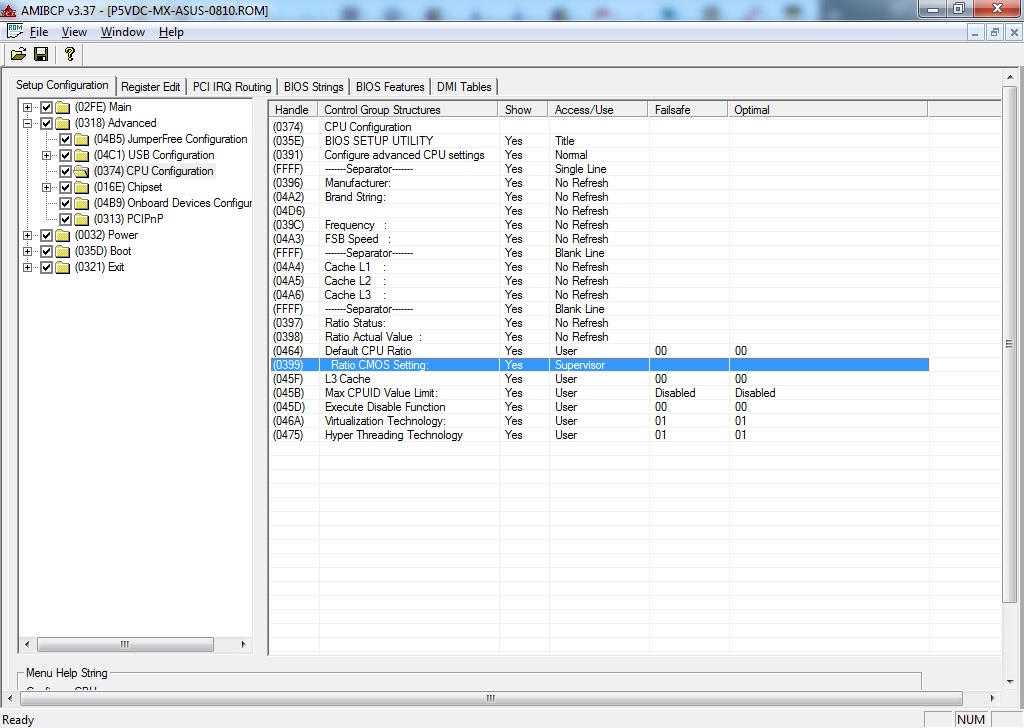Toggle checkbox for (0318) Advanced

[x=46, y=123]
